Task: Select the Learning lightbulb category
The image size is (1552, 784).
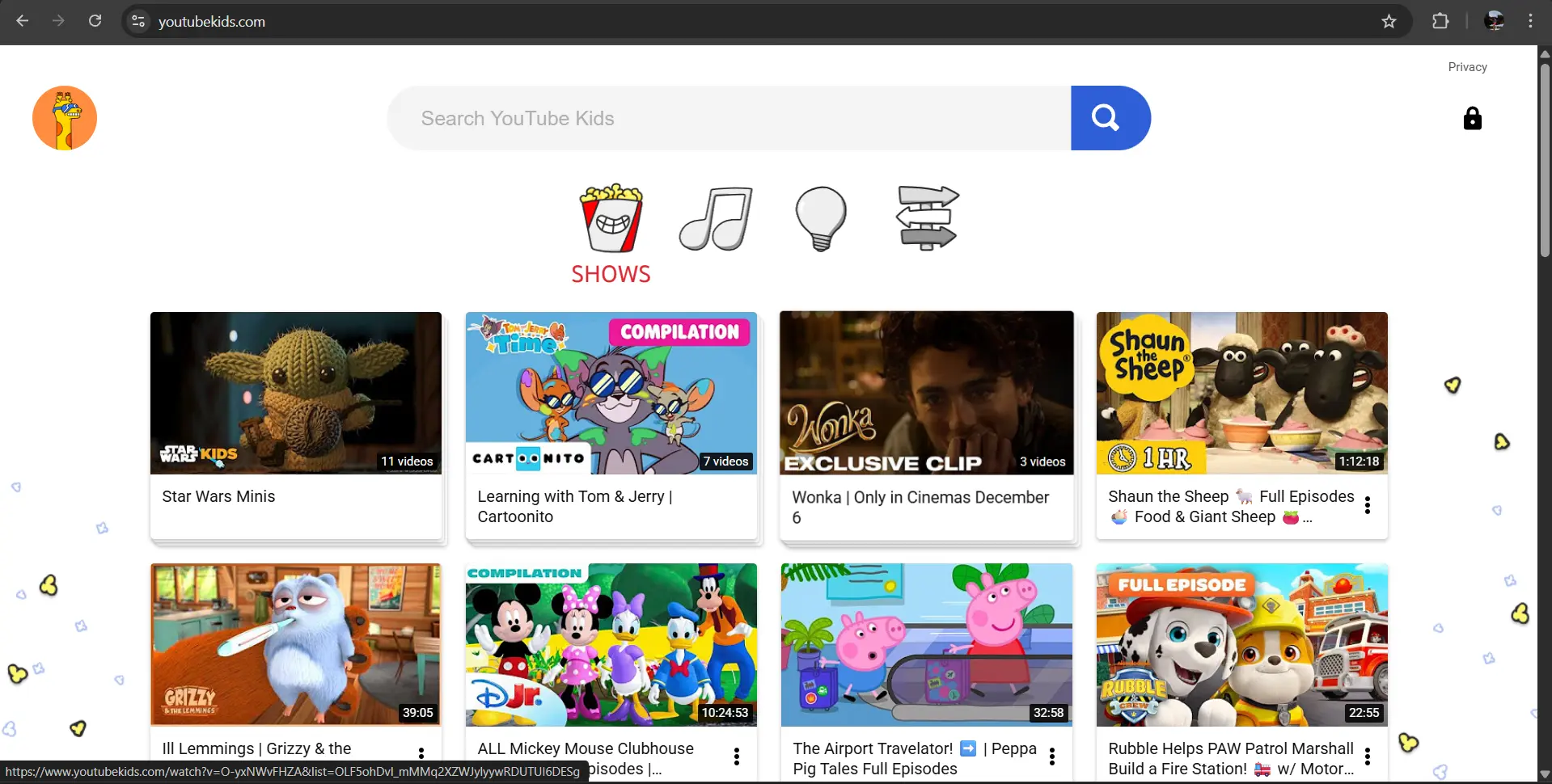Action: (821, 218)
